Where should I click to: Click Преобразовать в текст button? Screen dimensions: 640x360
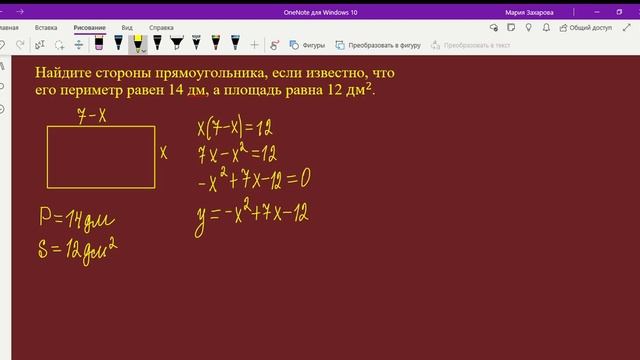click(471, 45)
